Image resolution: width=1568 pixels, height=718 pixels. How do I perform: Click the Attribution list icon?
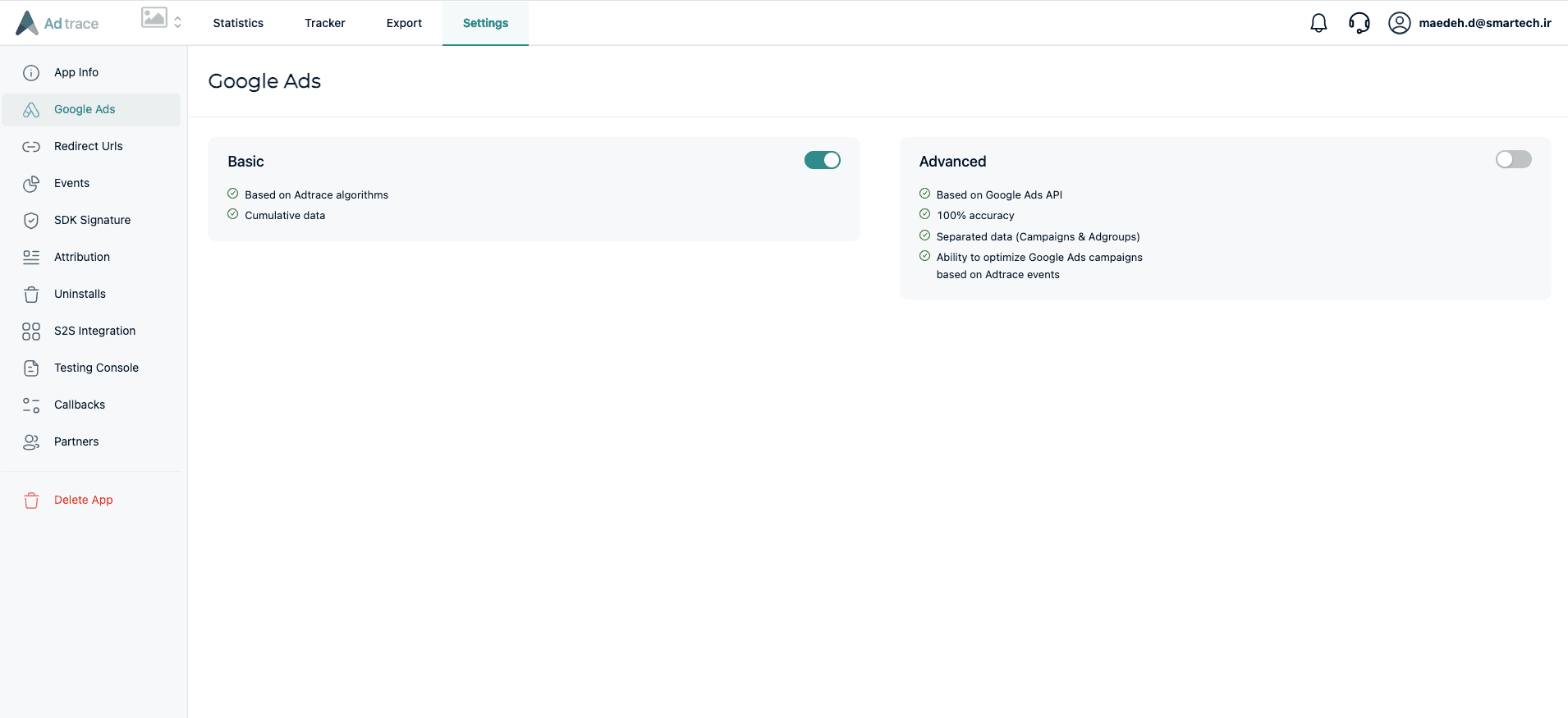coord(31,258)
